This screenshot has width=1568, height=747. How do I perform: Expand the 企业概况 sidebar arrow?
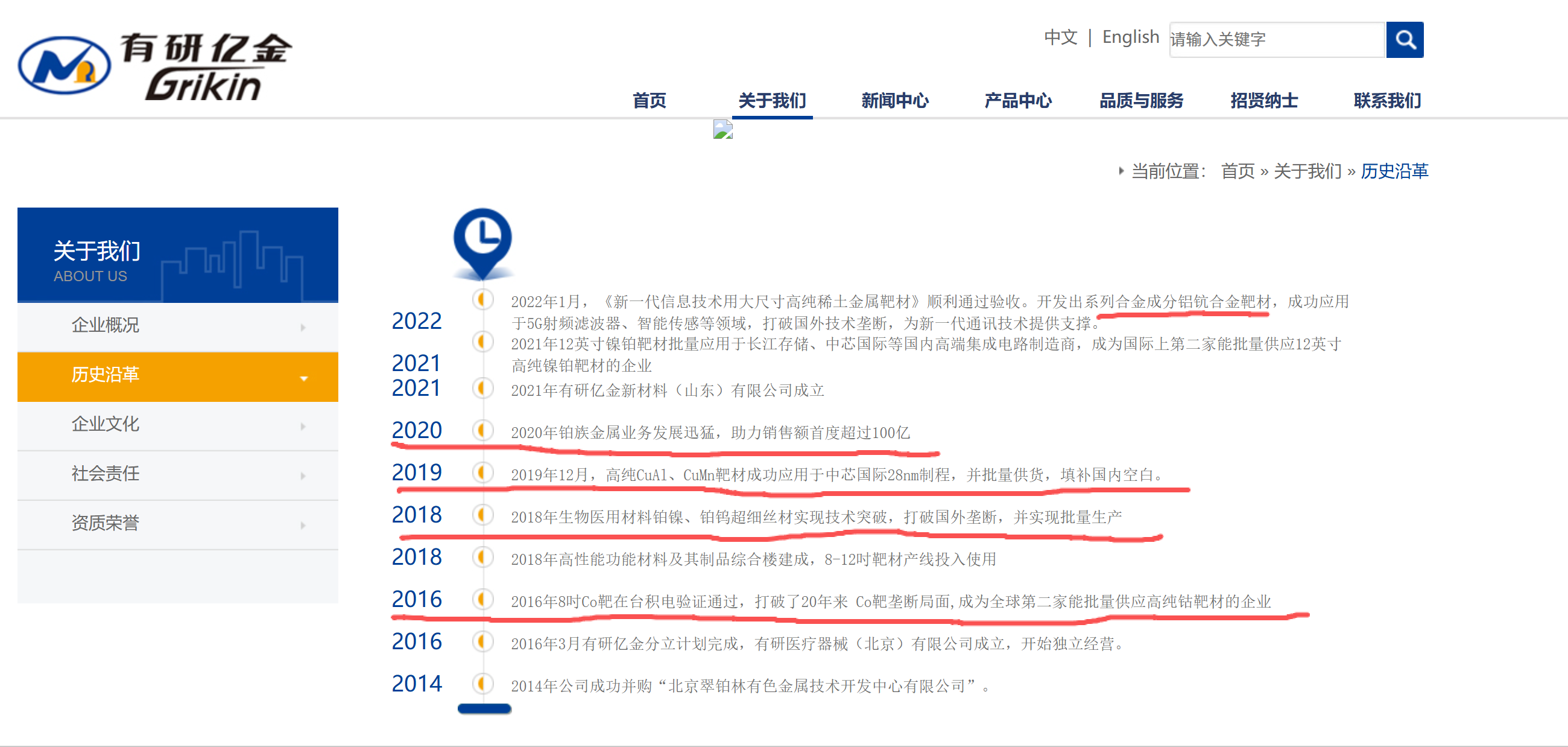[303, 328]
